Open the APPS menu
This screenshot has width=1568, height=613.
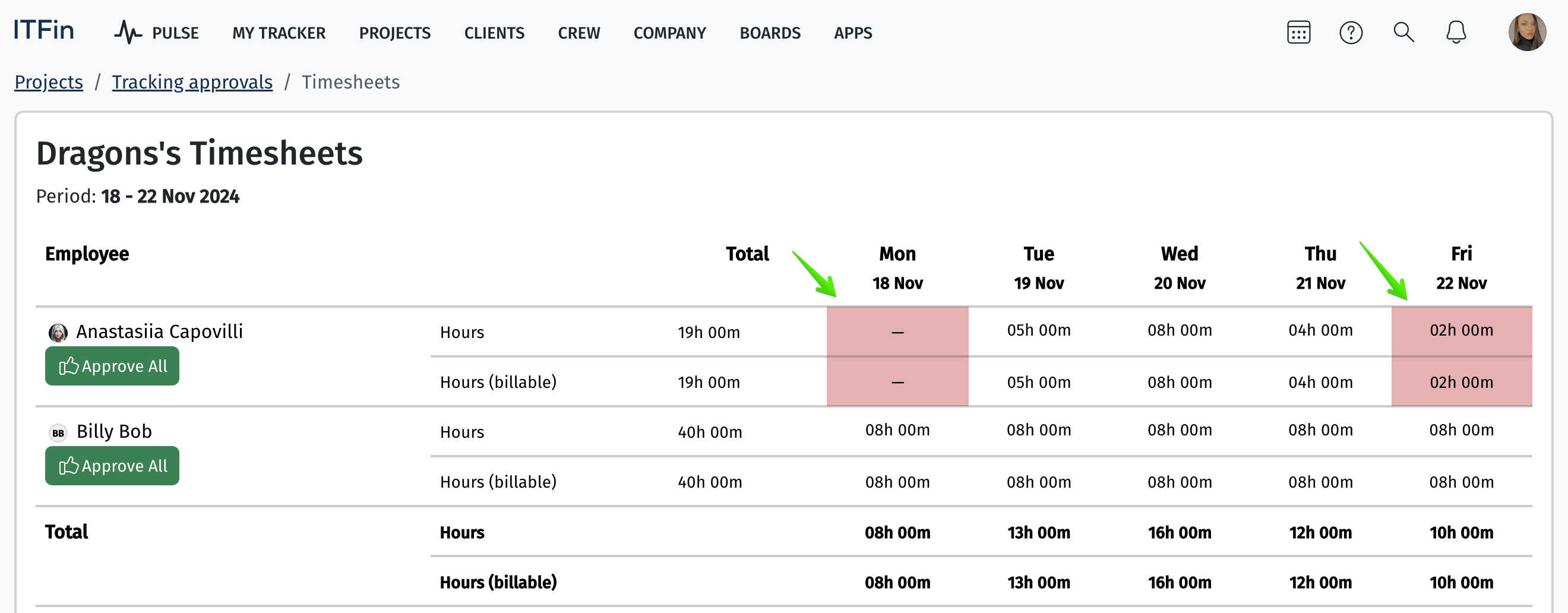pos(853,33)
